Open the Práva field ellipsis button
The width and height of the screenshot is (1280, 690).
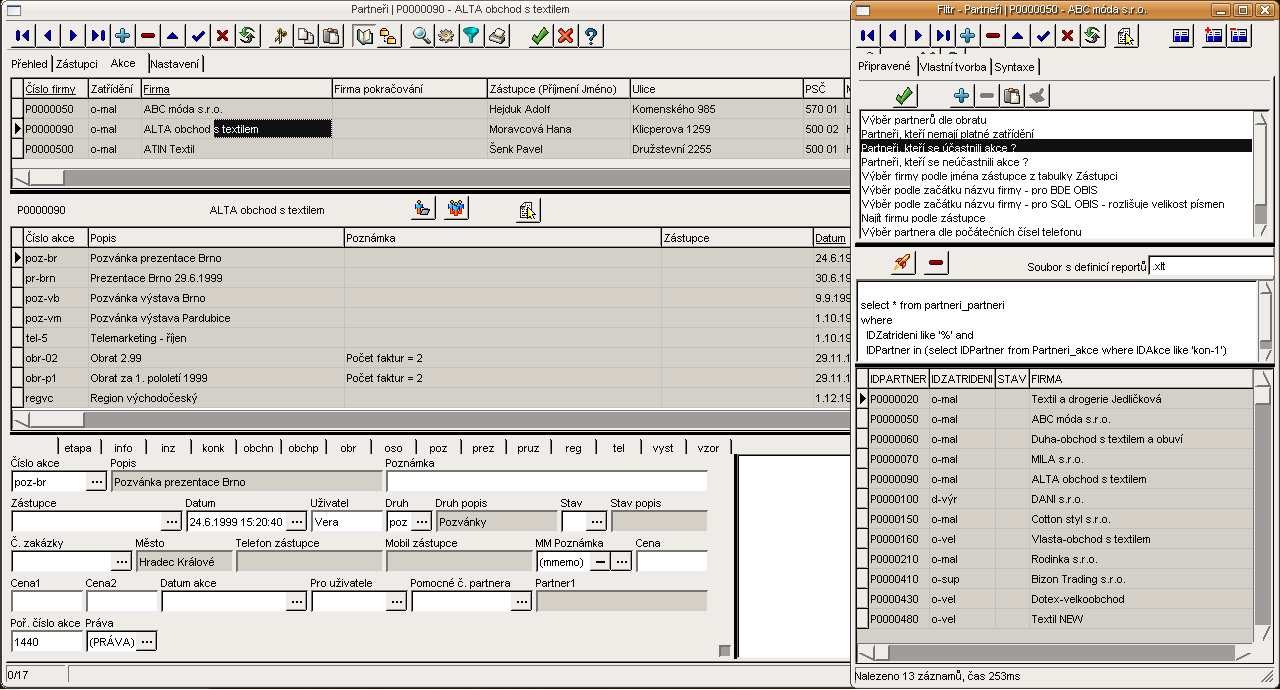(146, 641)
